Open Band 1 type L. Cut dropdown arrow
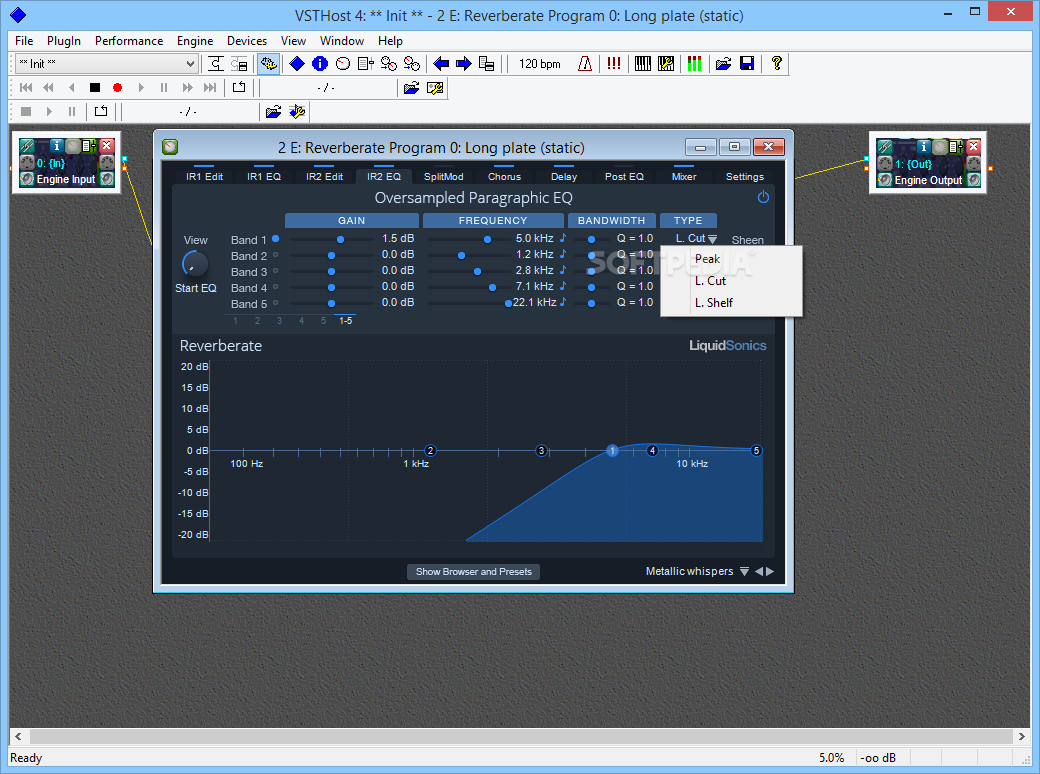 [712, 239]
